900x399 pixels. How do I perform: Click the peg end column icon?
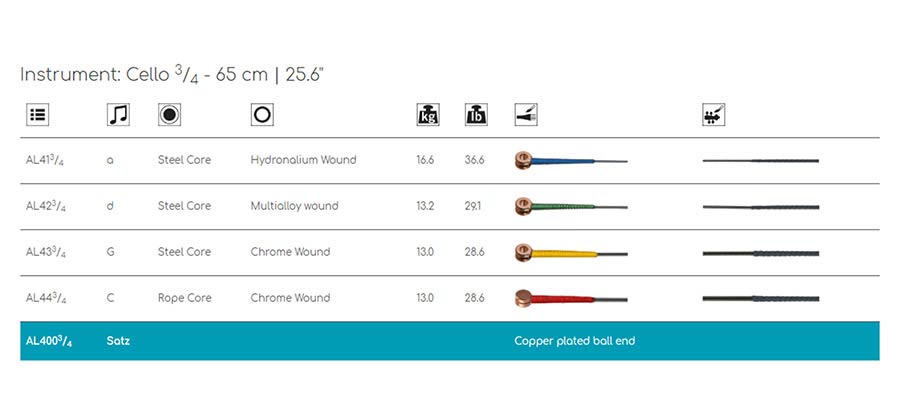coord(713,115)
